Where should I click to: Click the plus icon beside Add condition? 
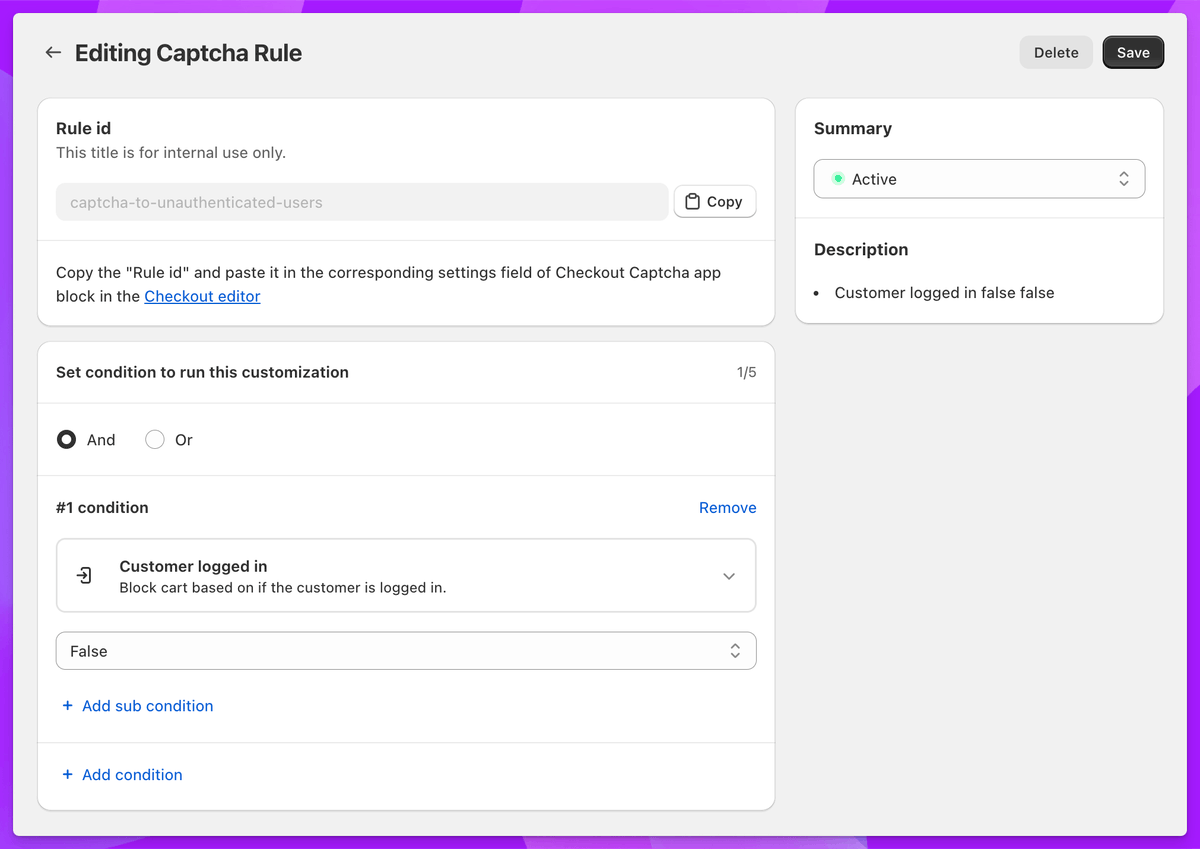tap(67, 775)
